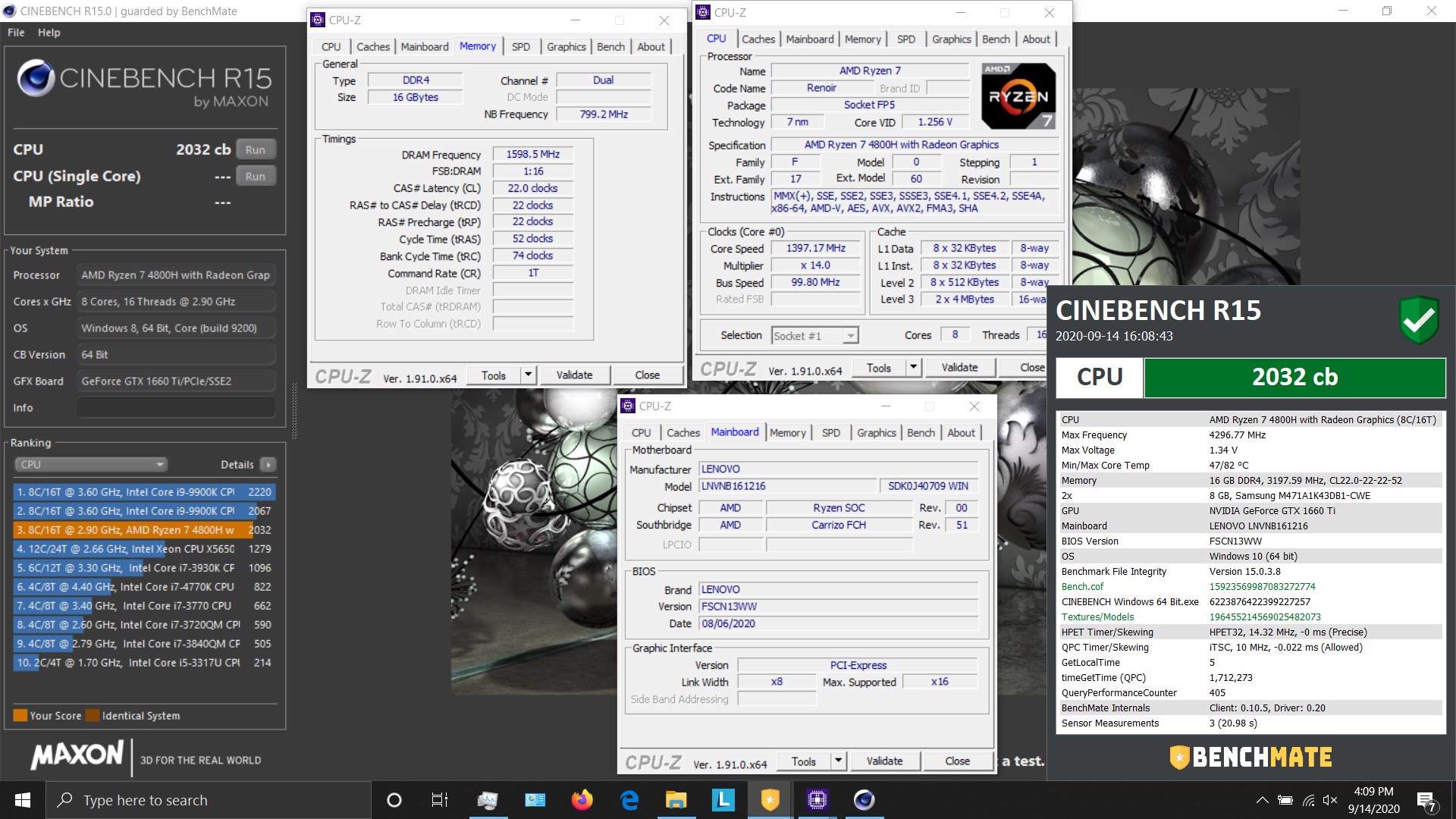This screenshot has width=1456, height=819.
Task: Open Mainboard tab in CPU tab CPU-Z window
Action: pos(809,39)
